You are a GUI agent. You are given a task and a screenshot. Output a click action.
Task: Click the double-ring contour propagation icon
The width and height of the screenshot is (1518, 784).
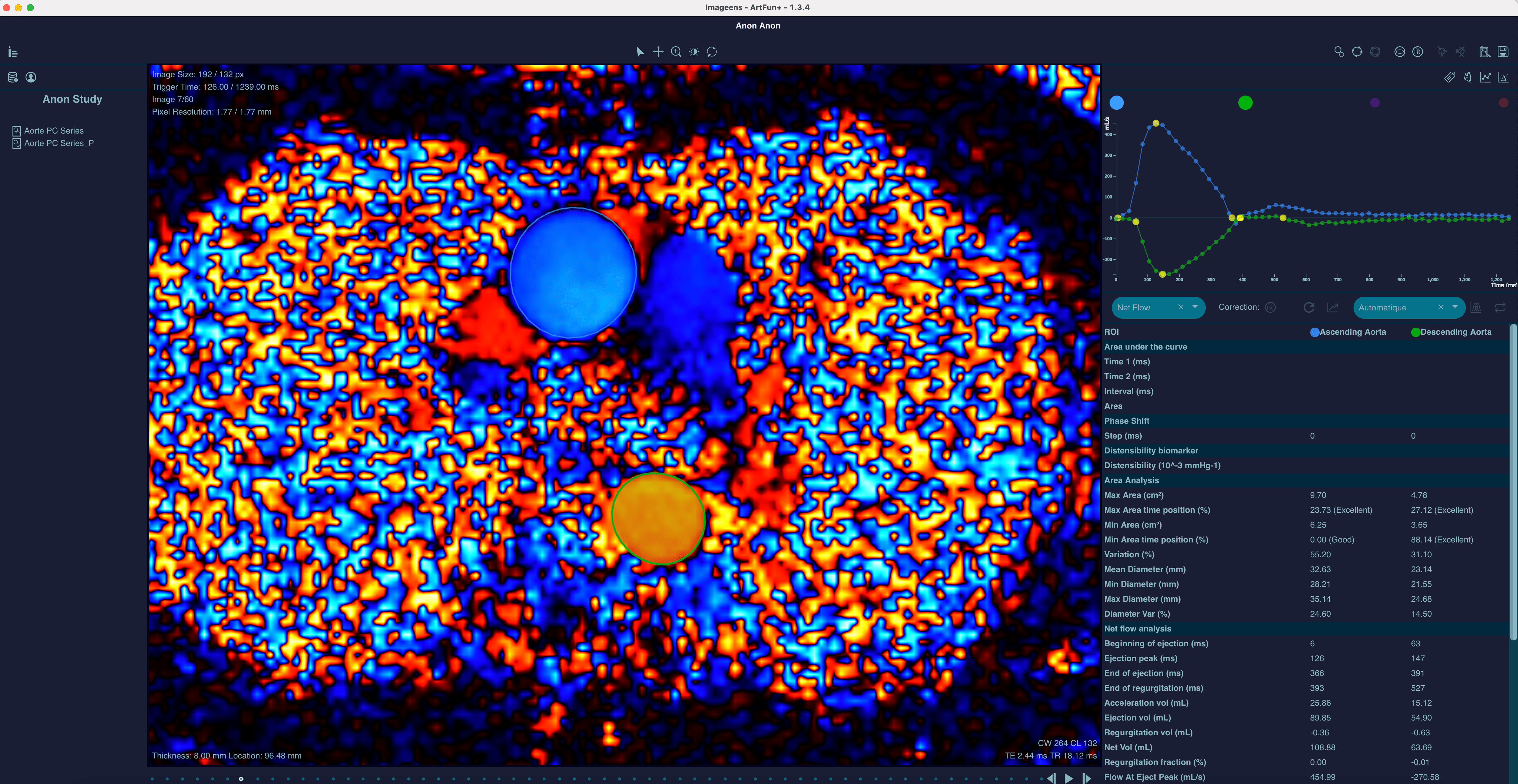tap(1376, 52)
